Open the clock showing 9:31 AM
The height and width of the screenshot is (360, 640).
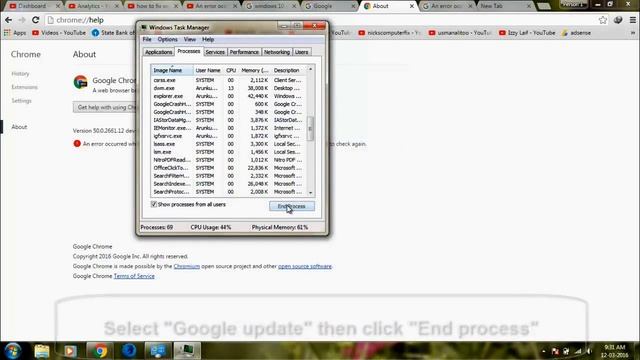click(x=614, y=351)
